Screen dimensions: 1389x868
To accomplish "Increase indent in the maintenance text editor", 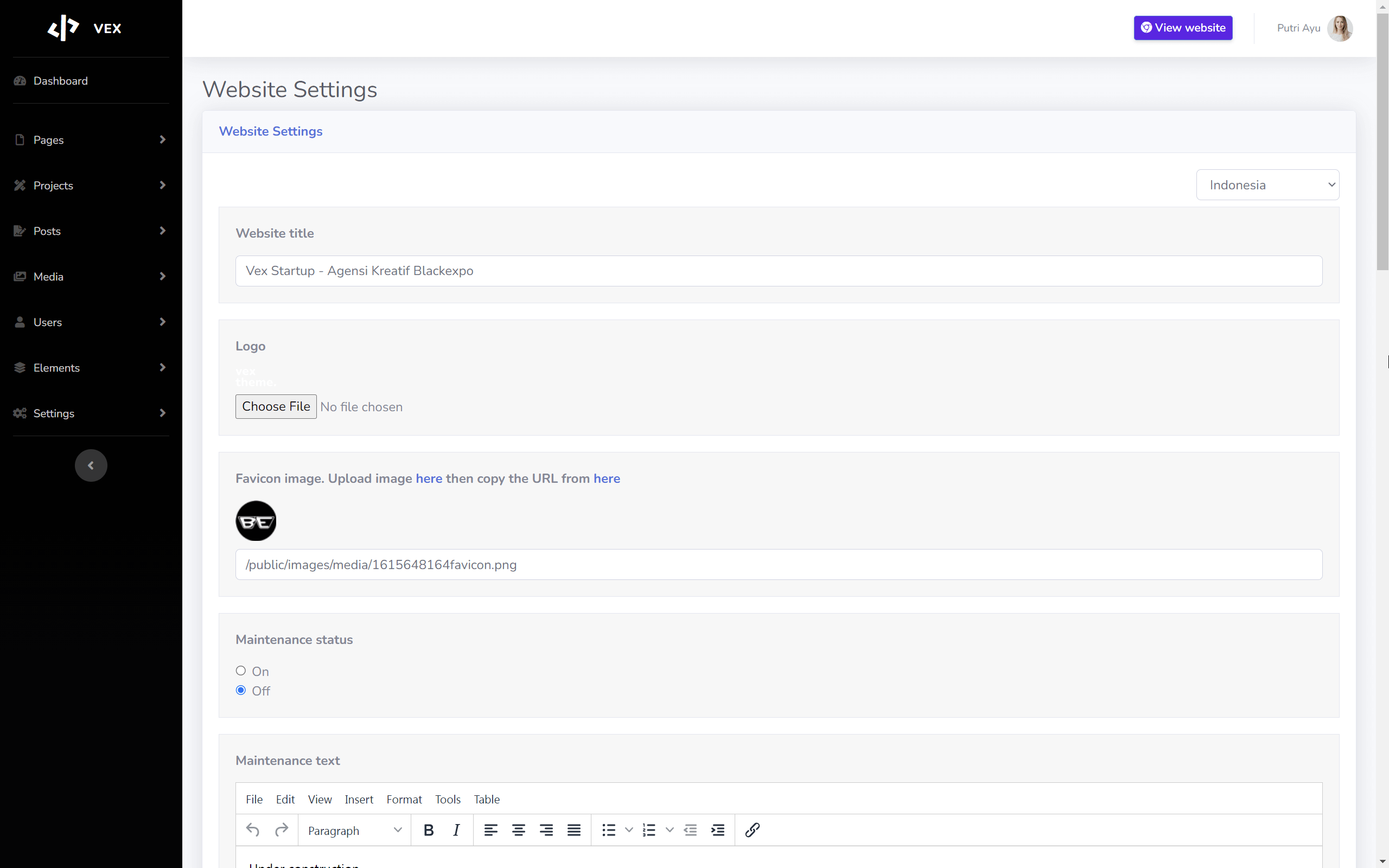I will click(x=718, y=829).
